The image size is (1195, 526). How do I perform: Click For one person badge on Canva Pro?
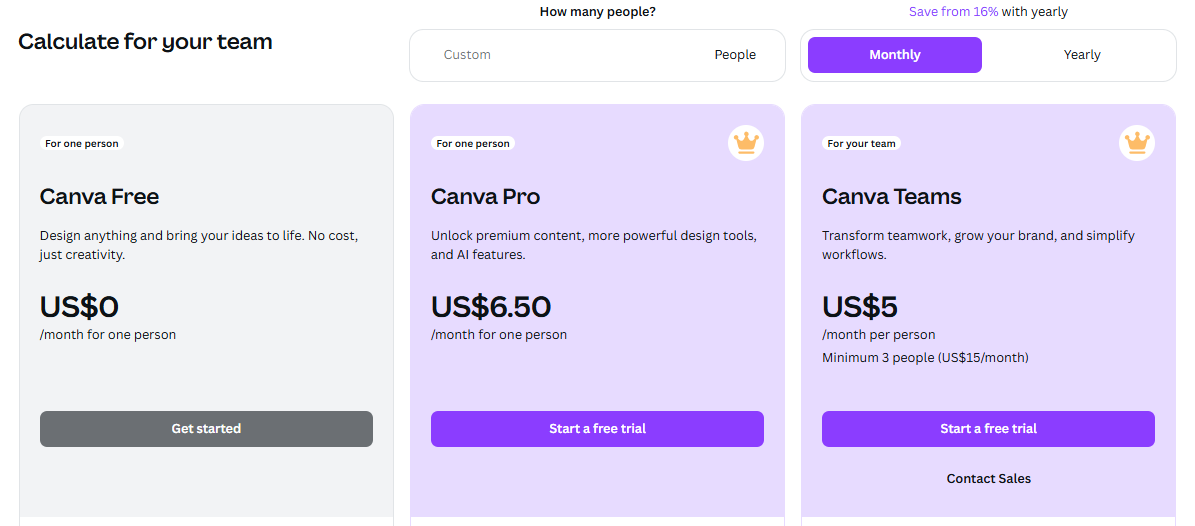coord(473,143)
